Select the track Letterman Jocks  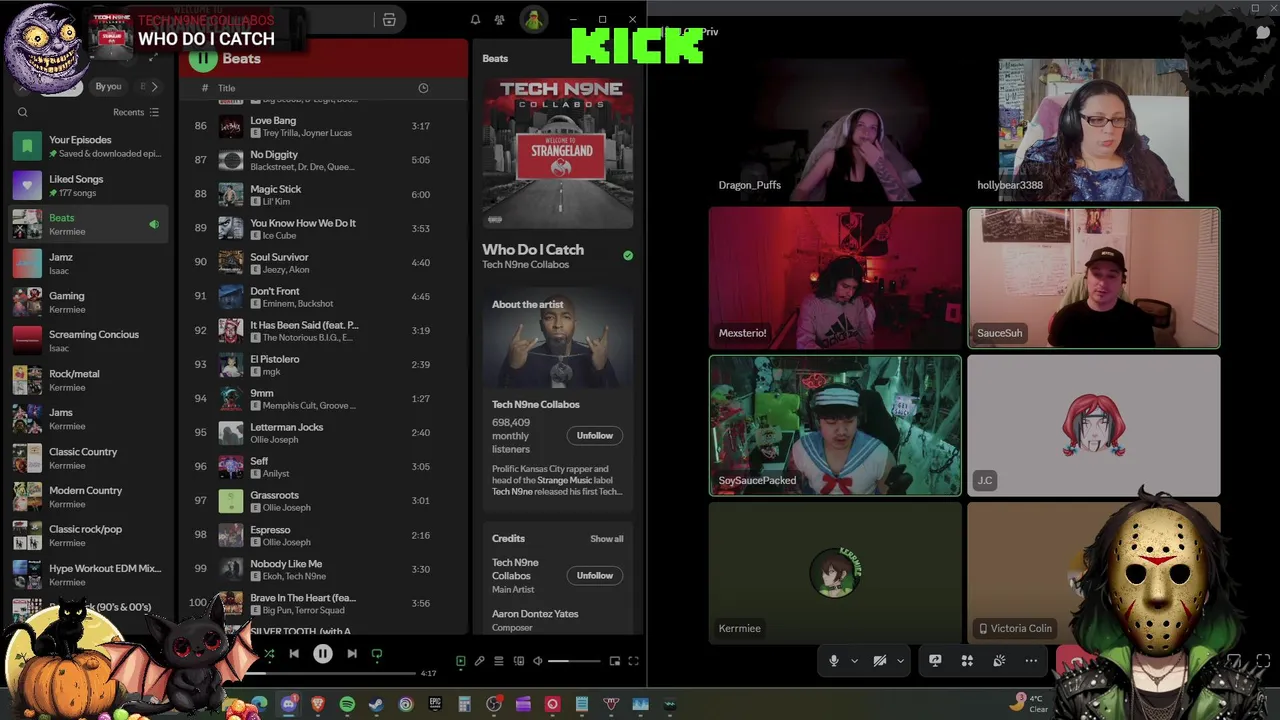click(323, 433)
